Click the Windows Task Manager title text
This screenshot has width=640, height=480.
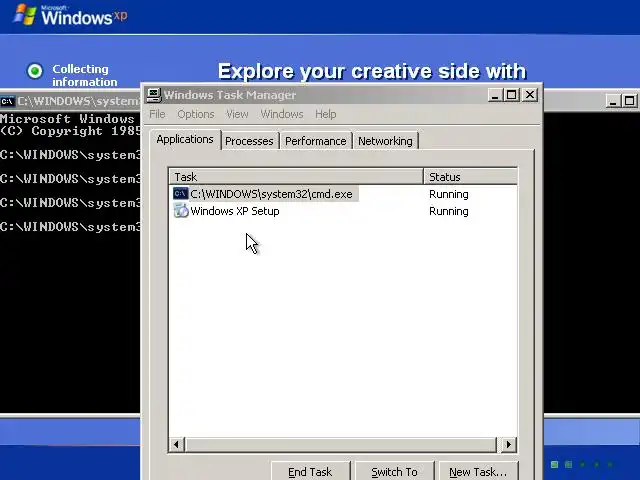(230, 95)
